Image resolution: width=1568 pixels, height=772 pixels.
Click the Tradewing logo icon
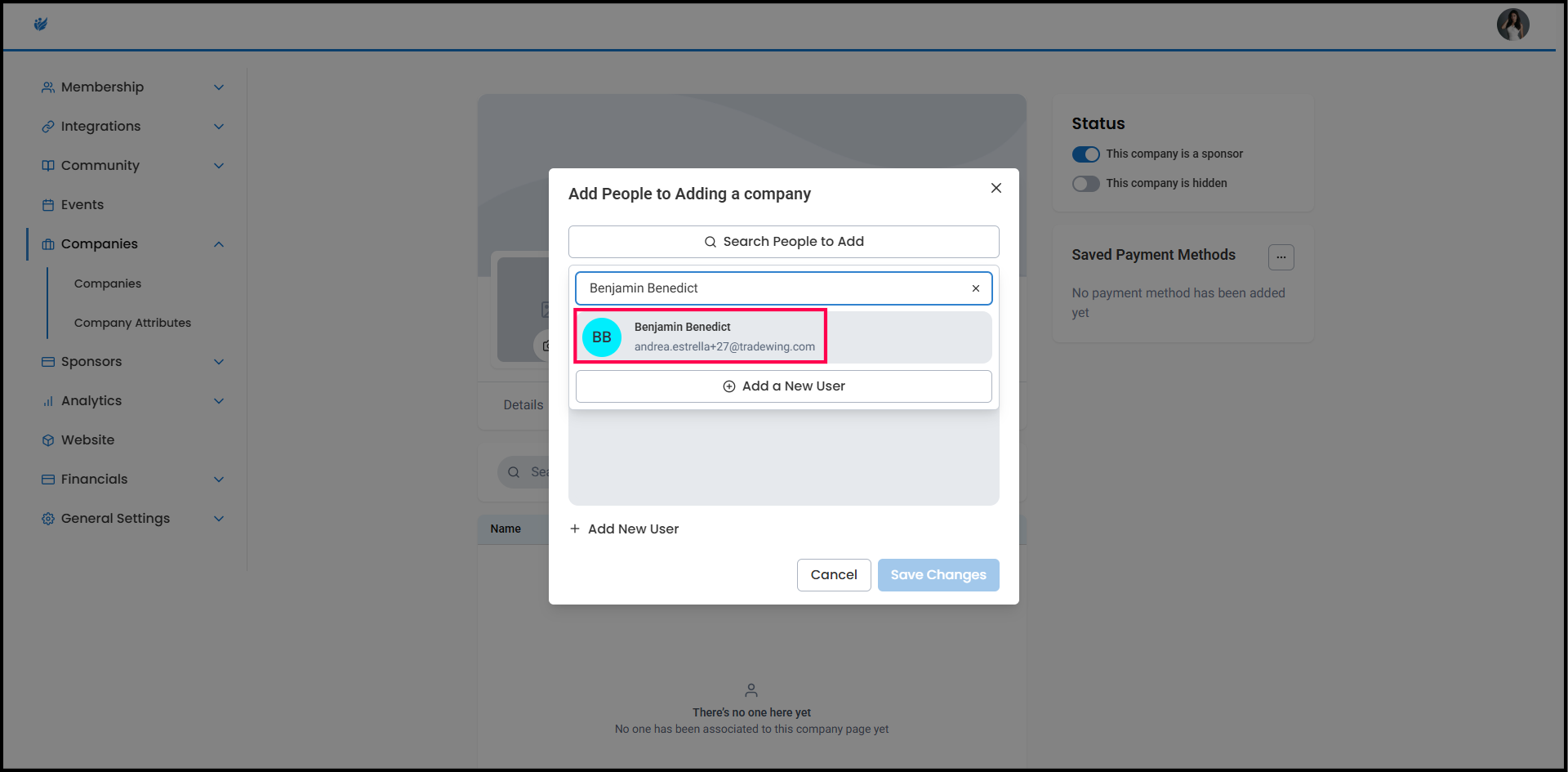(40, 25)
